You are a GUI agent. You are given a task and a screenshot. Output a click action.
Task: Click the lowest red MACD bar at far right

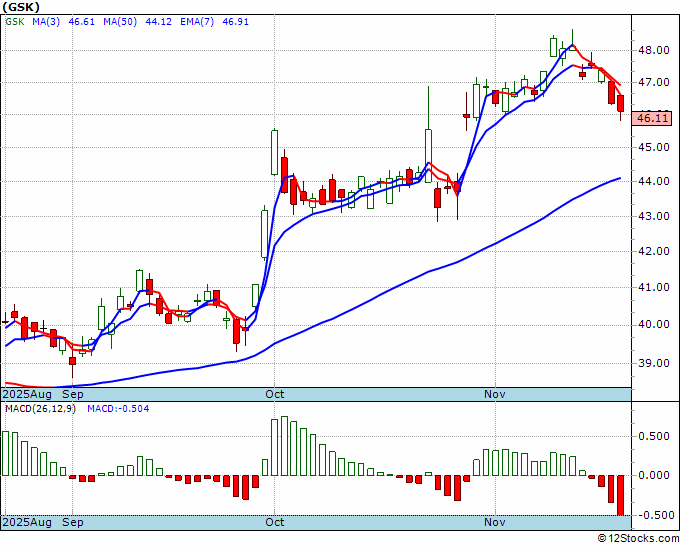[621, 495]
